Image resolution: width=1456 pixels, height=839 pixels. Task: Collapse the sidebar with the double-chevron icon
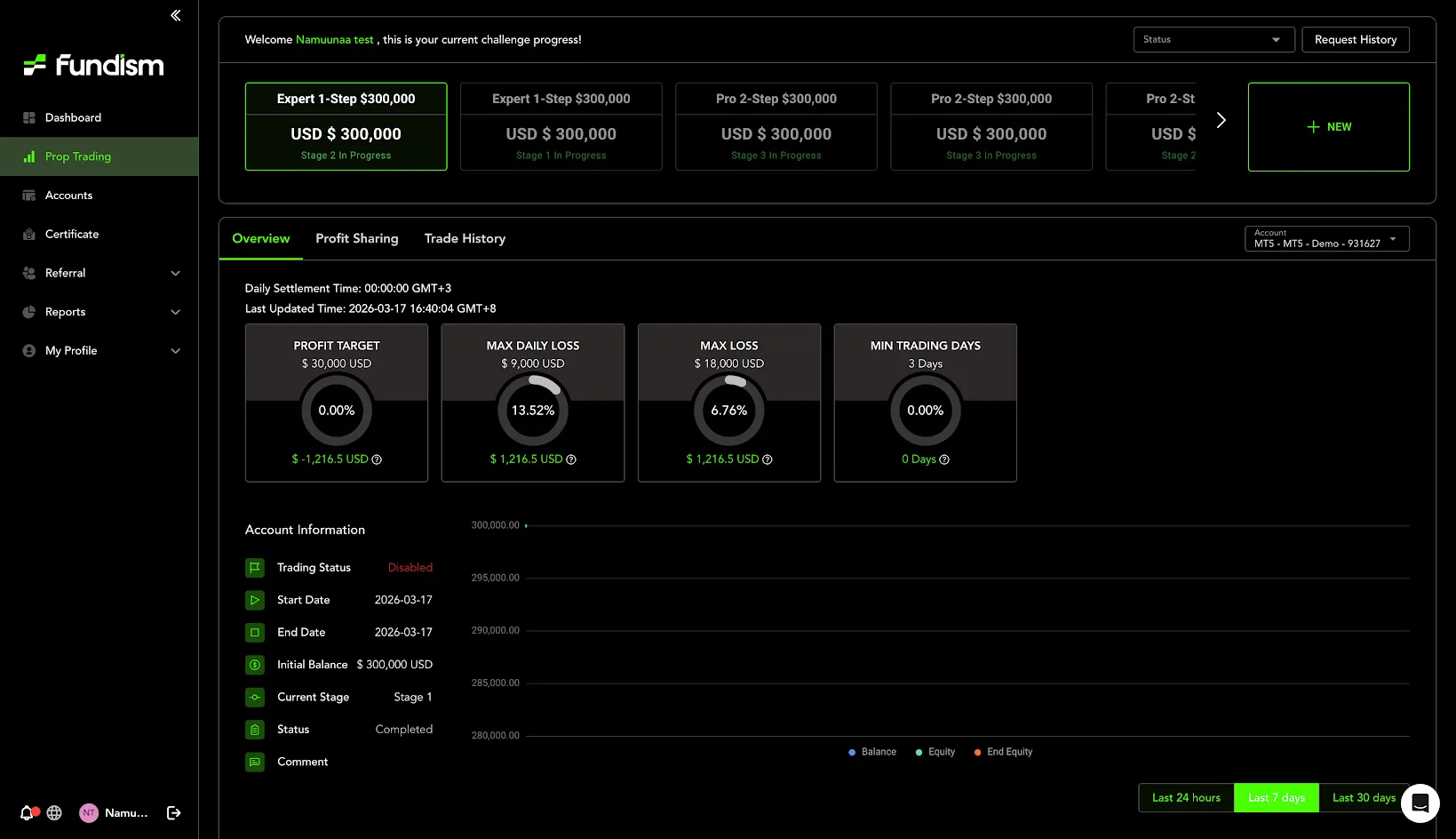[x=176, y=15]
